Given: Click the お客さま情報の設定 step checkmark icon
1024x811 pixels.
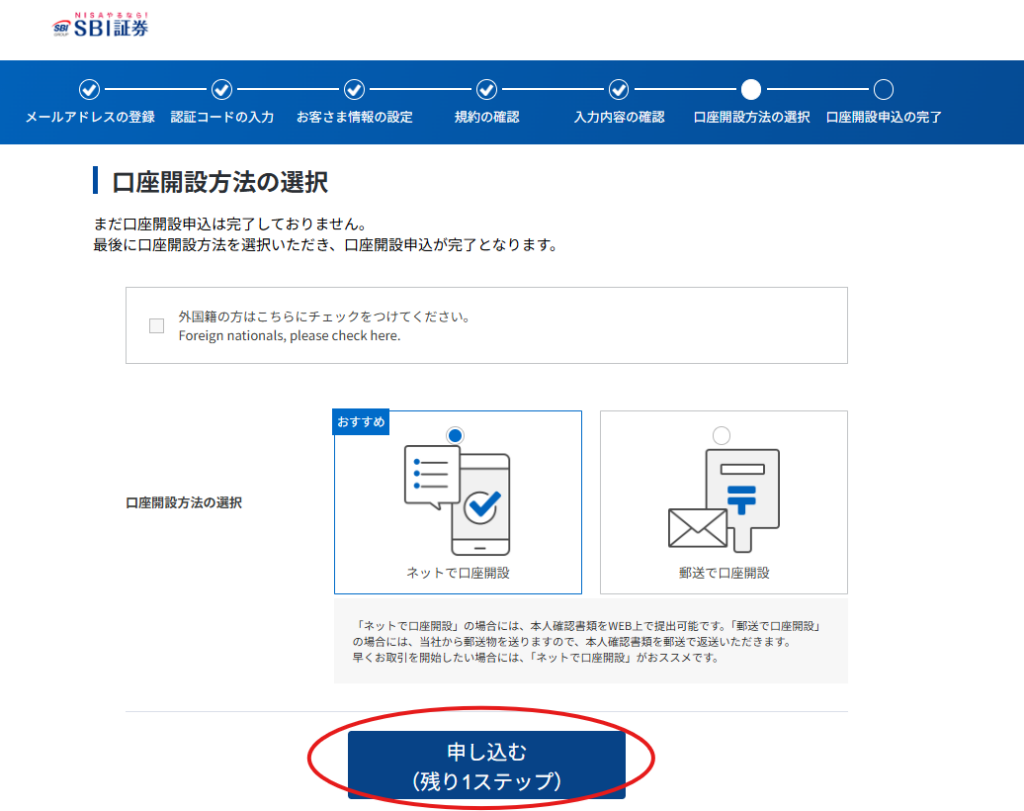Looking at the screenshot, I should 354,90.
